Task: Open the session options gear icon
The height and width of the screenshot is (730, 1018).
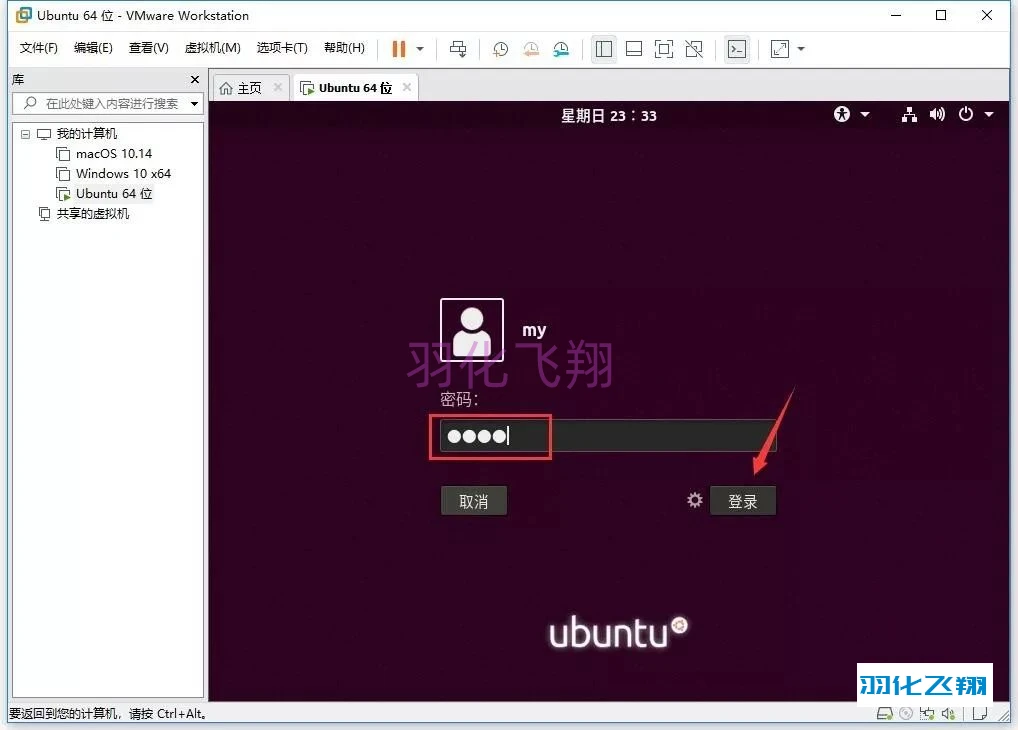Action: coord(695,500)
